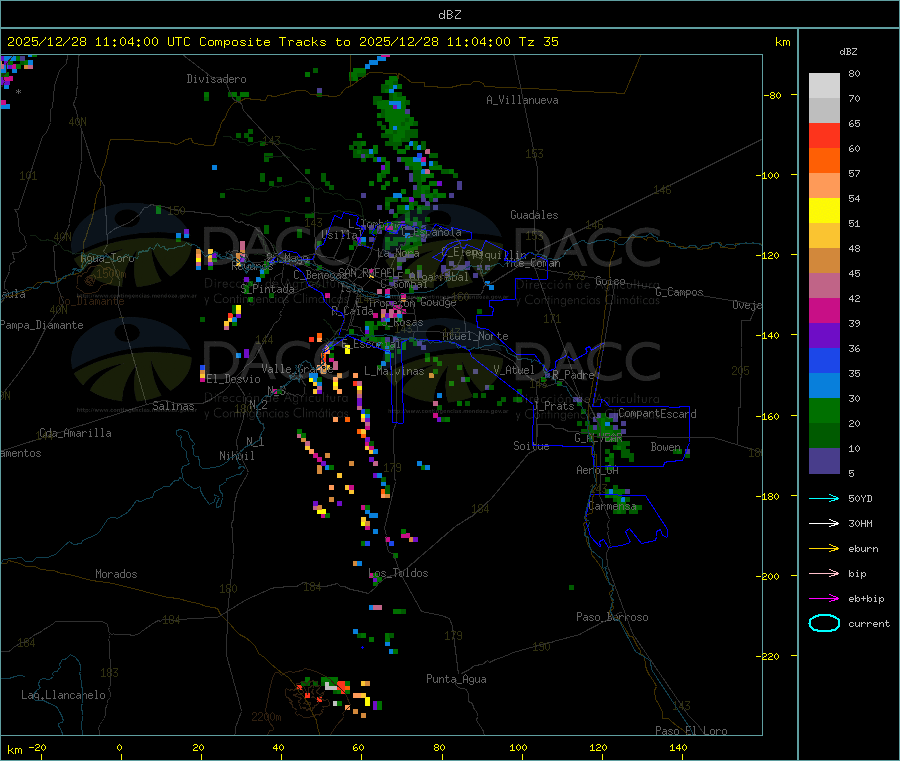Click the SAN_RAFAEL city label
Viewport: 900px width, 761px height.
[366, 272]
